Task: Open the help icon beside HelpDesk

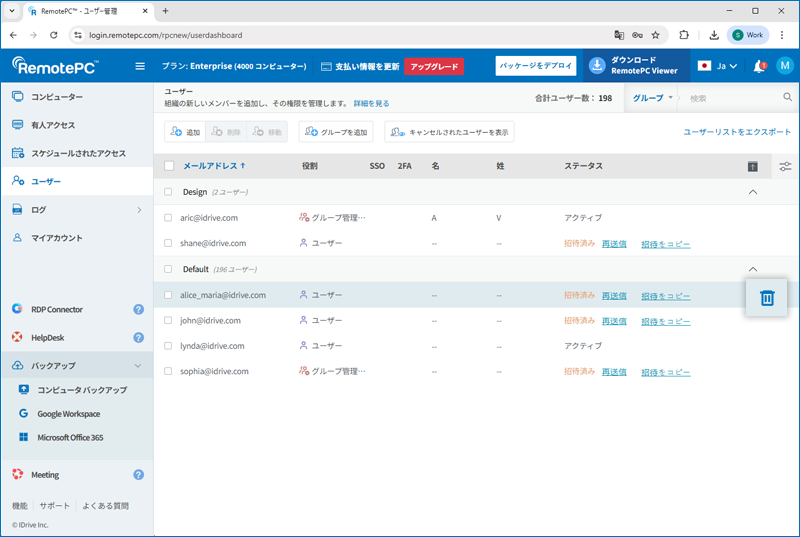Action: 138,338
